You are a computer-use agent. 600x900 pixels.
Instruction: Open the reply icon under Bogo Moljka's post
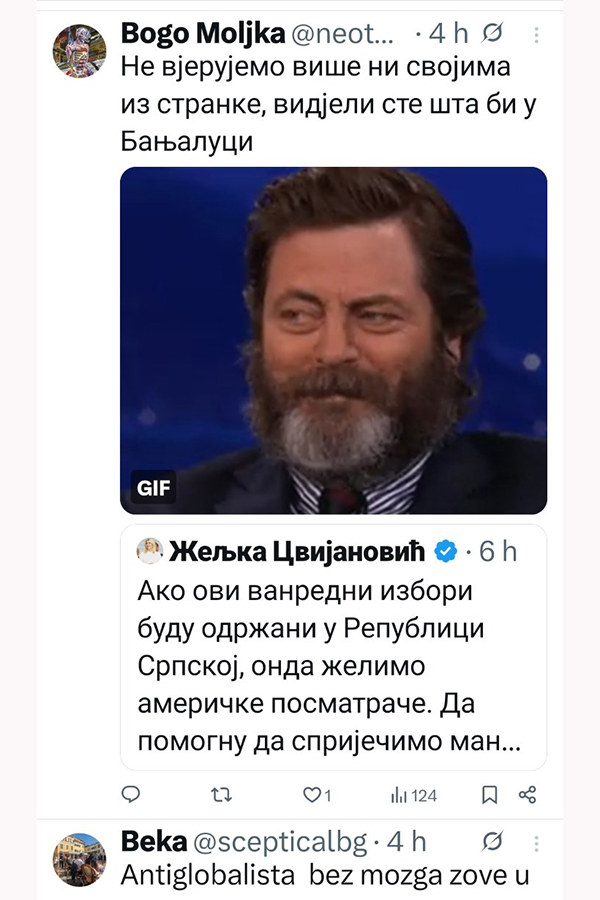pyautogui.click(x=130, y=795)
